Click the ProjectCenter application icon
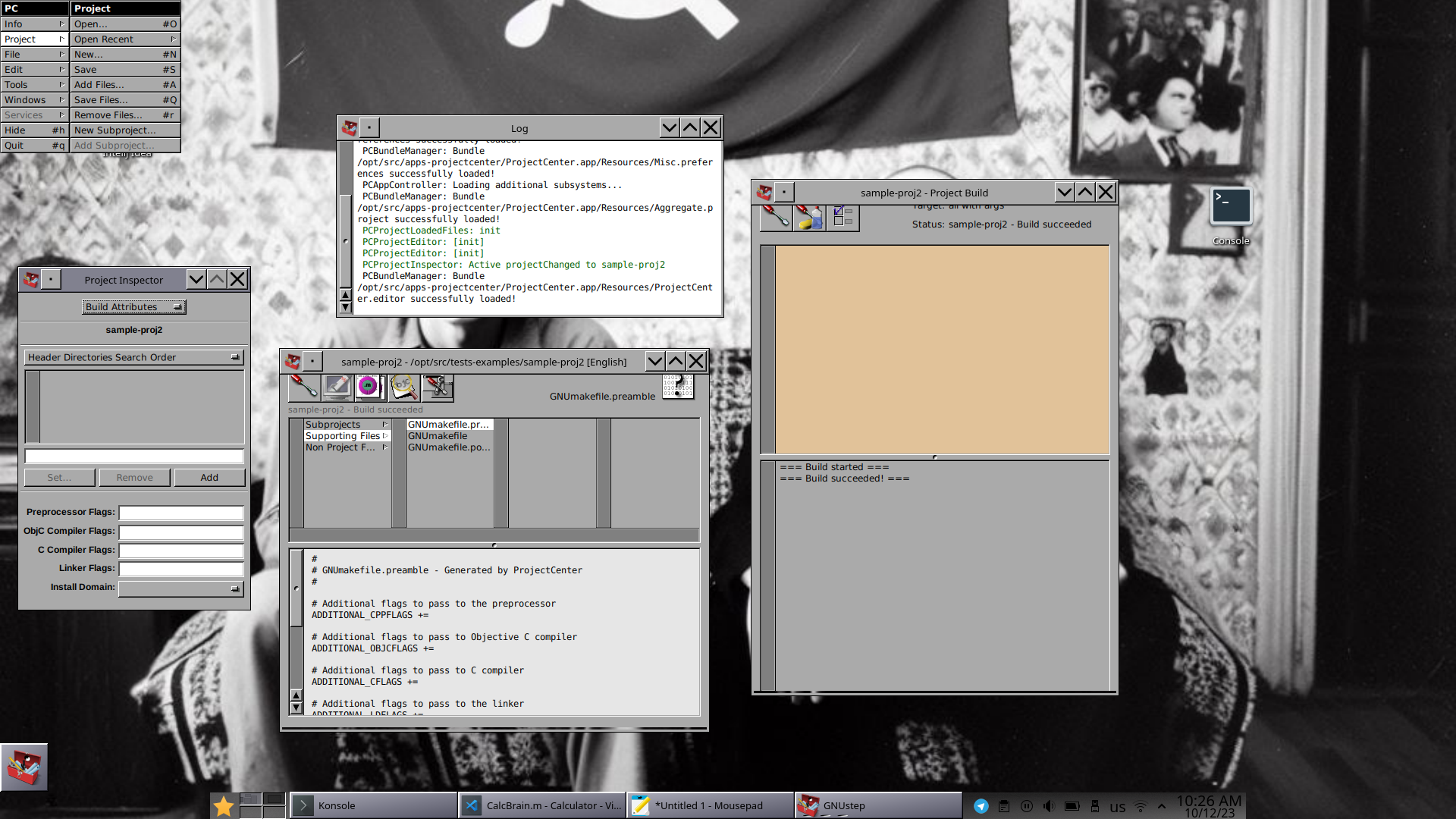This screenshot has height=819, width=1456. pos(24,766)
